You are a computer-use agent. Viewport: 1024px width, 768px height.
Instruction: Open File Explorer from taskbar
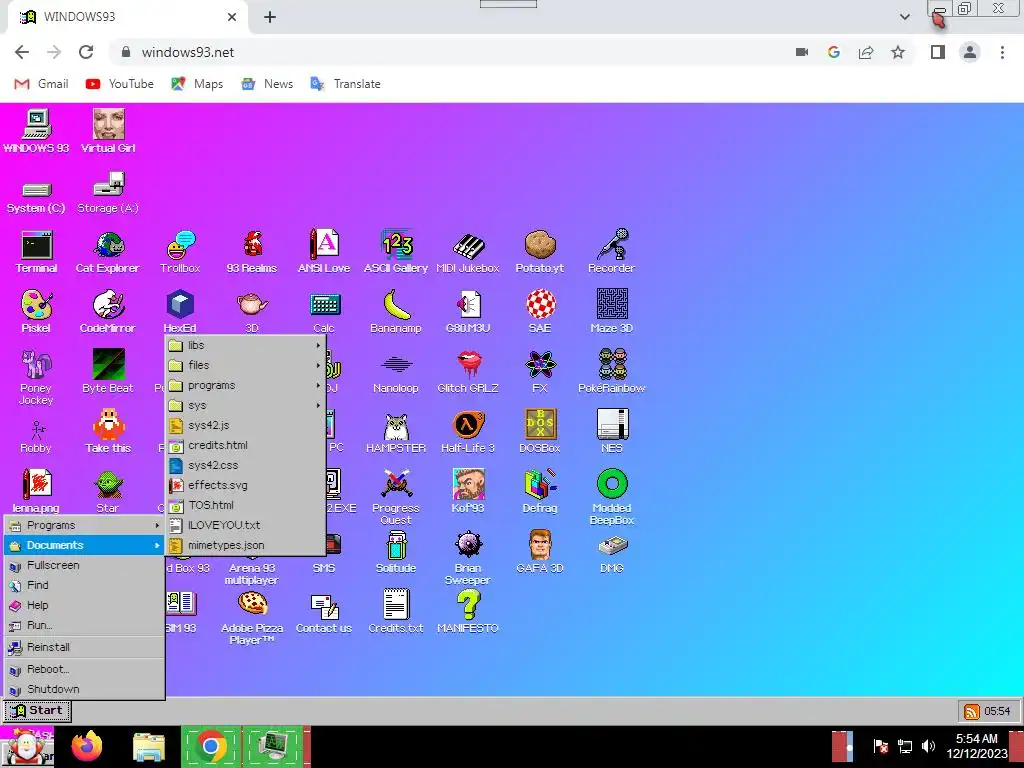click(149, 746)
